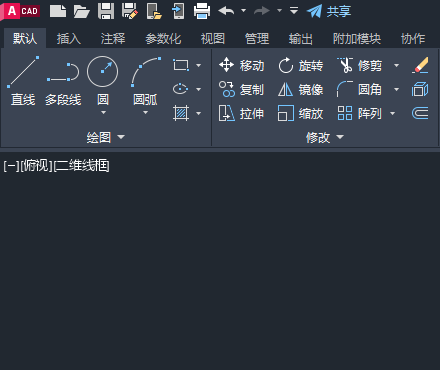Open the Undo history dropdown arrow
The image size is (440, 370).
click(244, 11)
